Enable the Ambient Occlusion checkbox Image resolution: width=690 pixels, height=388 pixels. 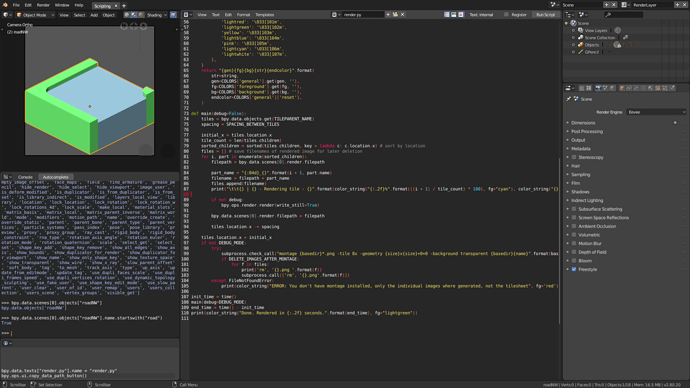(x=574, y=226)
